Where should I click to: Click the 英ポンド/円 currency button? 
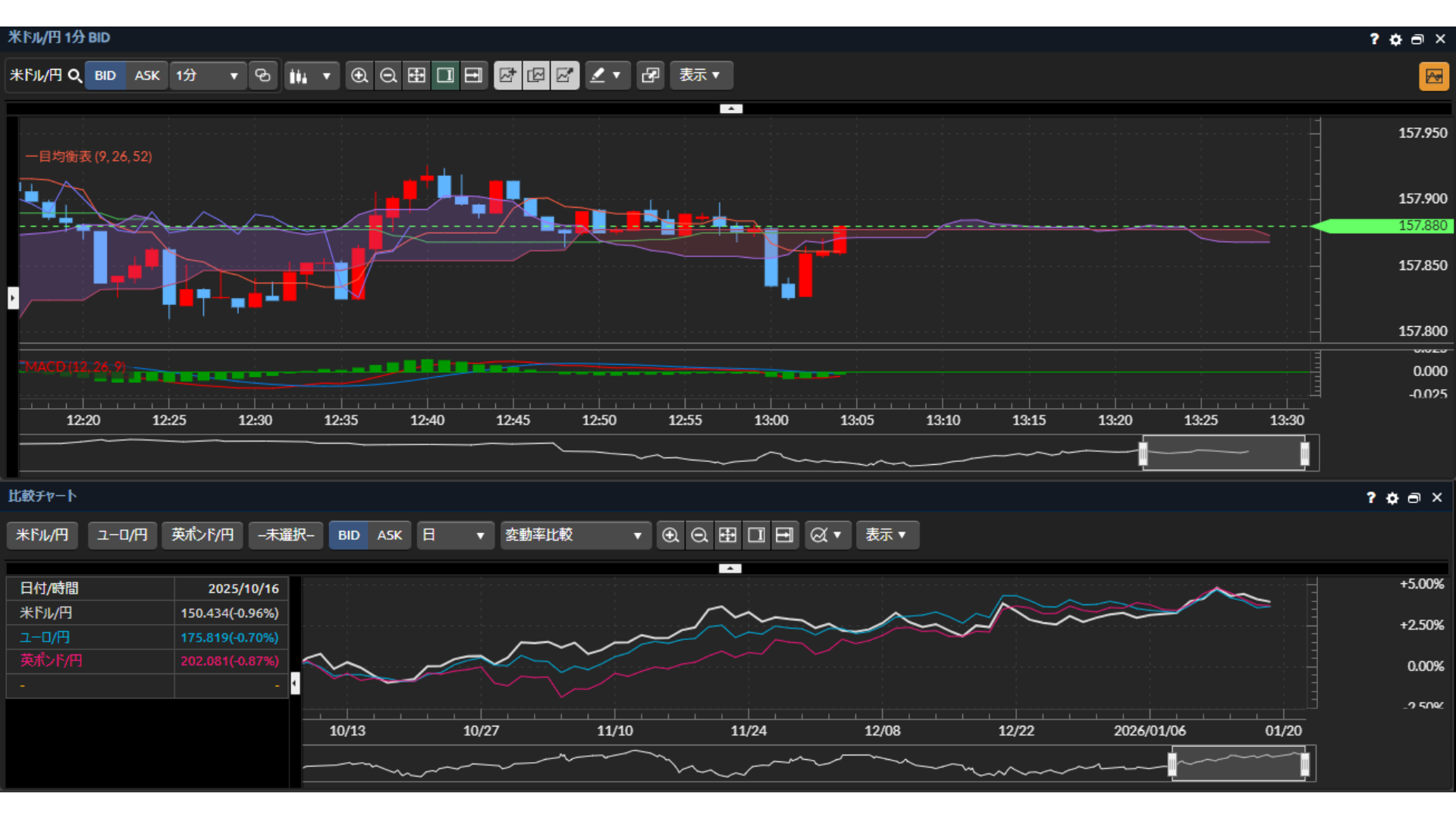tap(202, 535)
